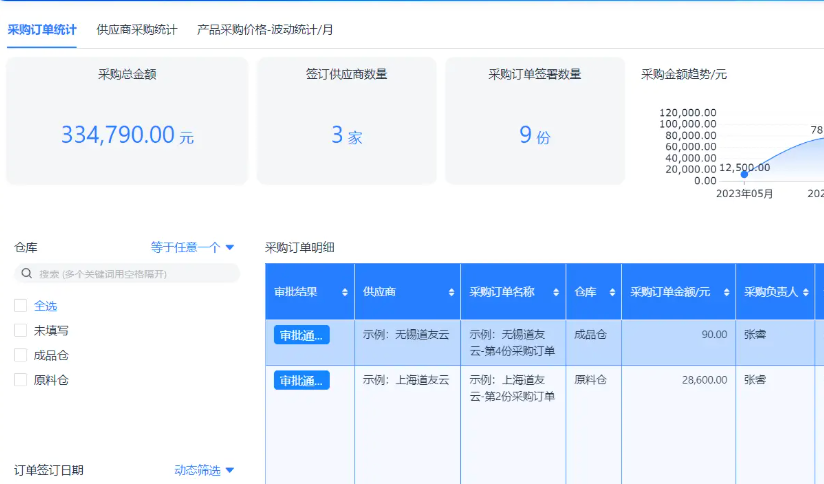Open the 等于任意一个 filter dropdown

click(x=192, y=247)
